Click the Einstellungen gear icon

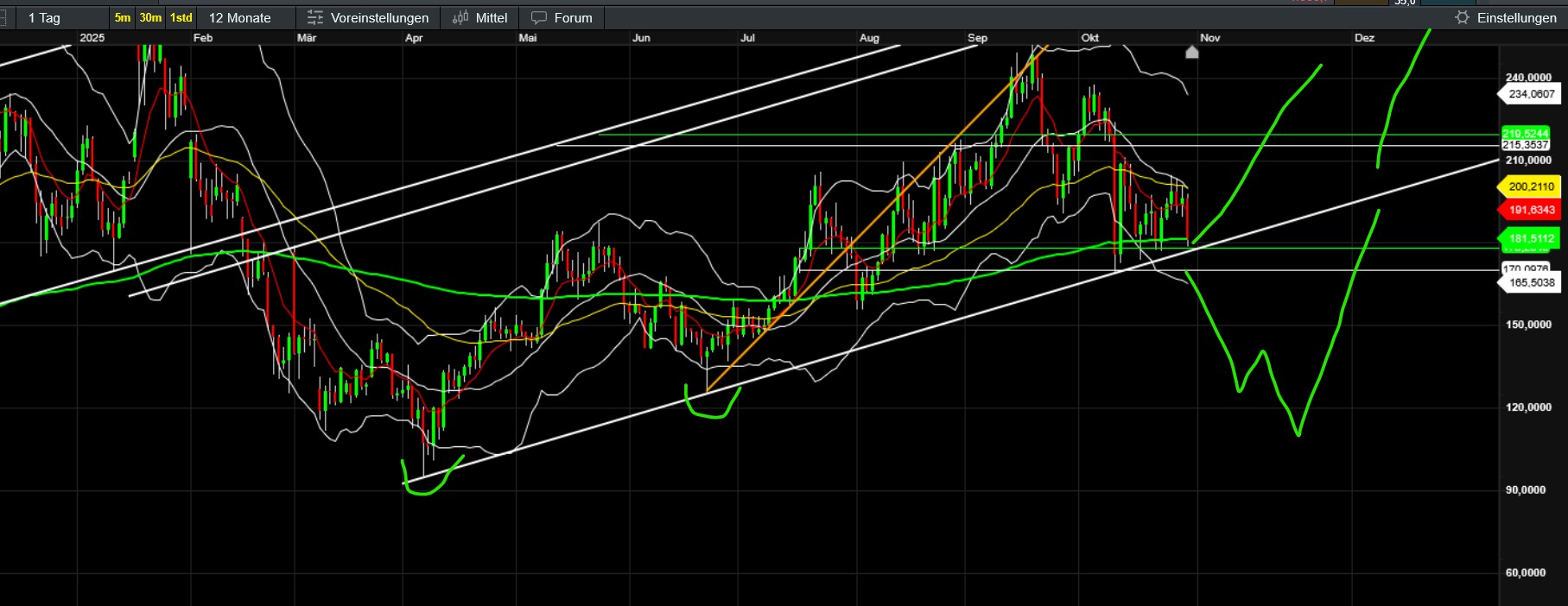(x=1462, y=18)
